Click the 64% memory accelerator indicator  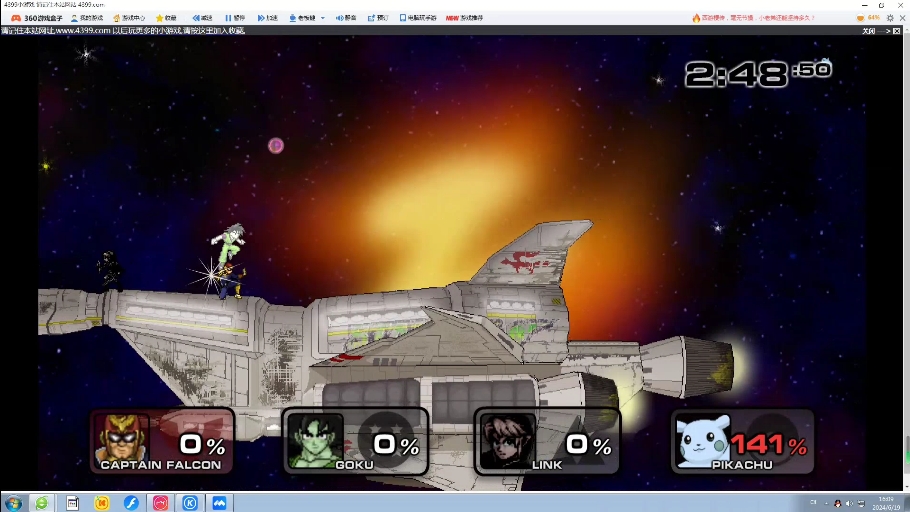[x=869, y=18]
